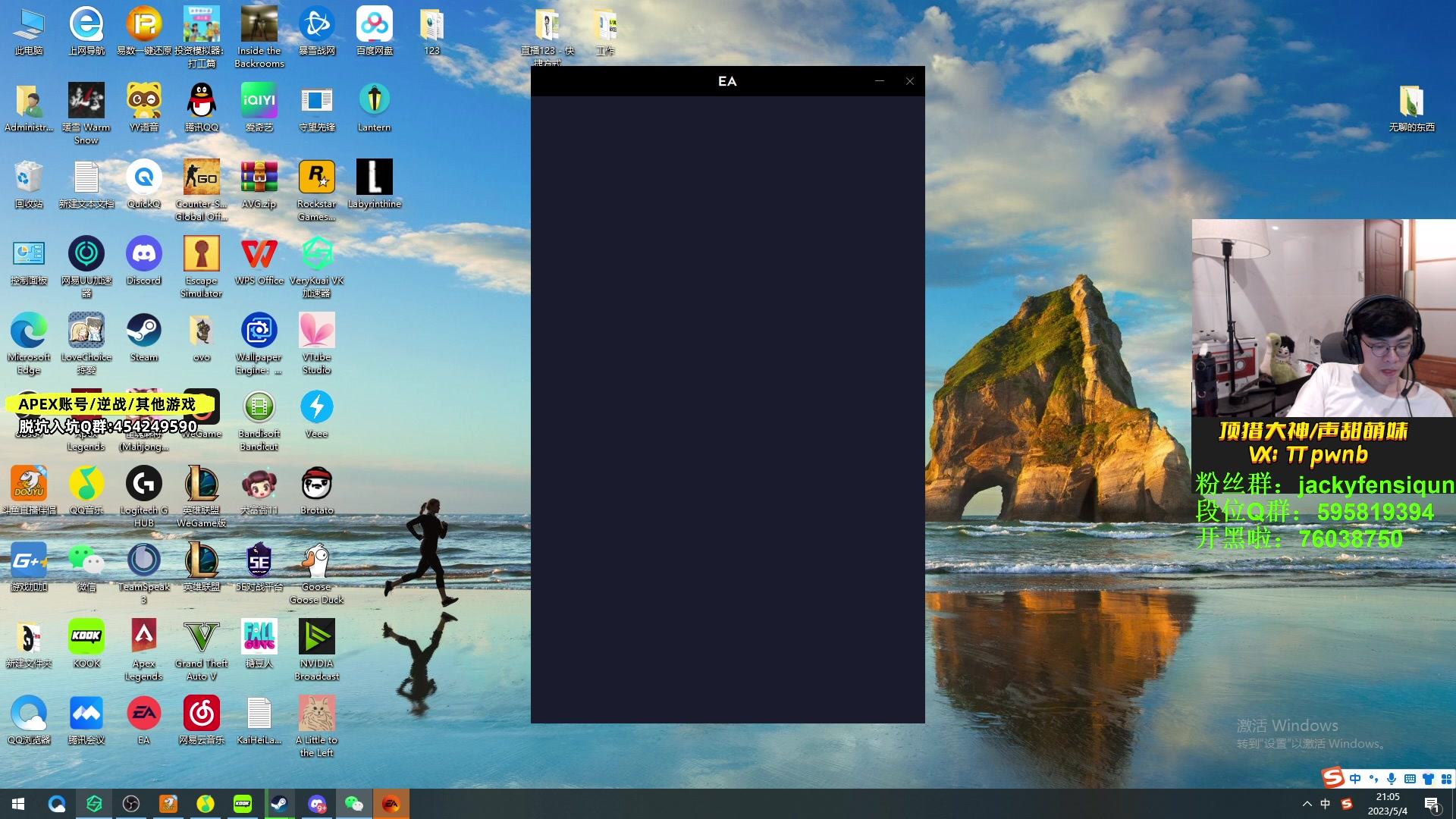This screenshot has width=1456, height=819.
Task: Toggle the Sogou input microphone icon
Action: coord(1392,779)
